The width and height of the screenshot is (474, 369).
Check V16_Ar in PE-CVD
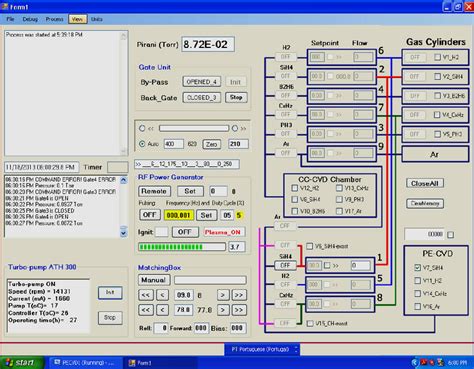tap(417, 306)
